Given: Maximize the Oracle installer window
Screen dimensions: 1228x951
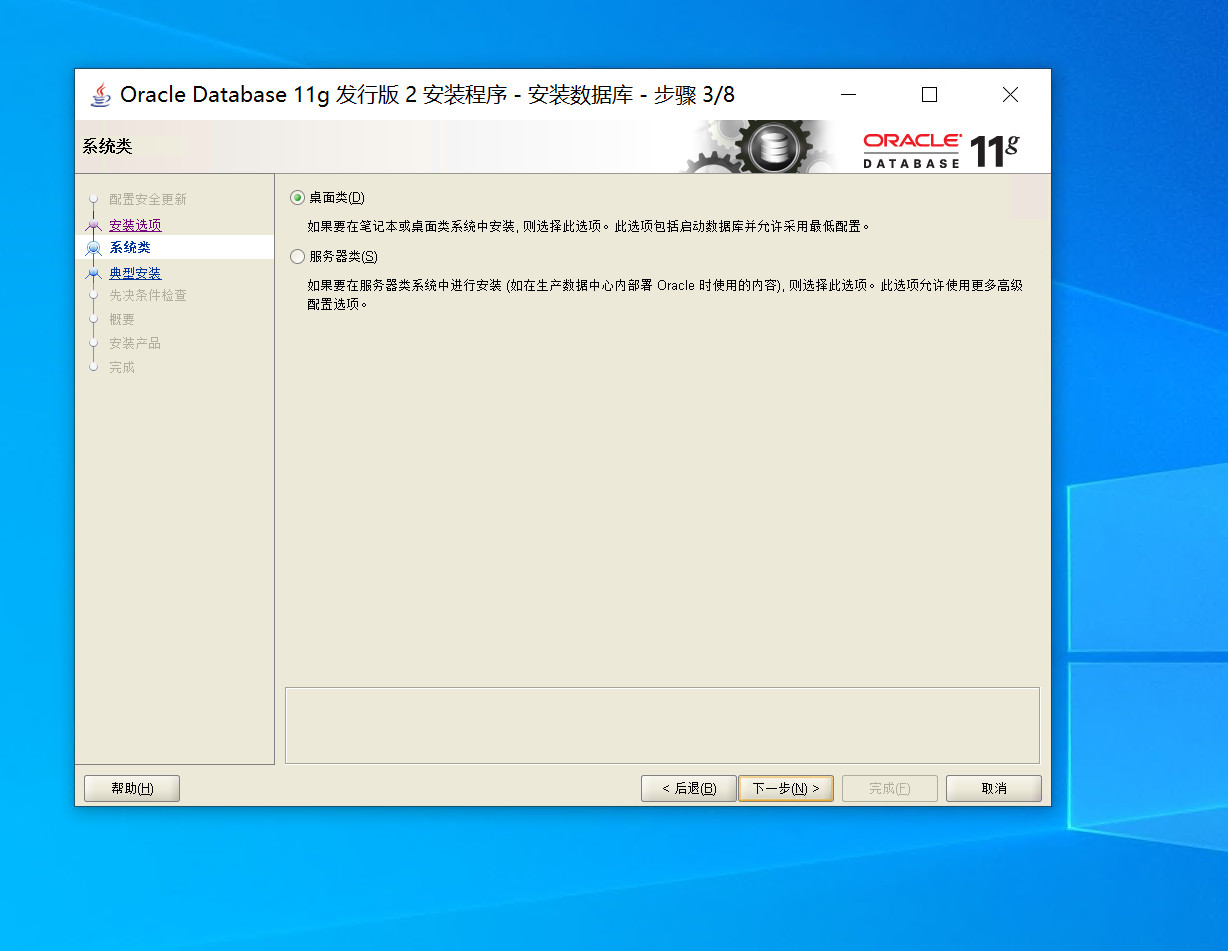Looking at the screenshot, I should (x=929, y=95).
